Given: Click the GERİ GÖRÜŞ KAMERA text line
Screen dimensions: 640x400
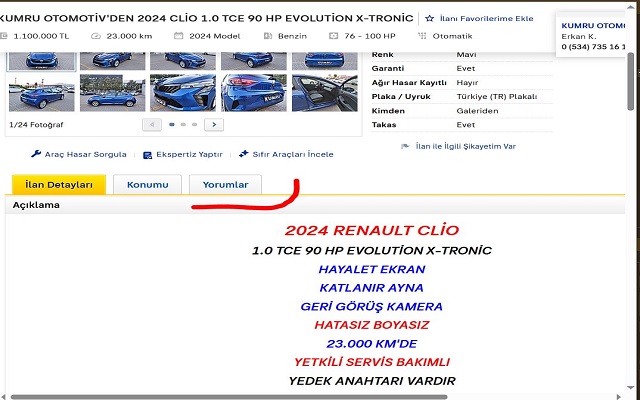Looking at the screenshot, I should tap(371, 307).
